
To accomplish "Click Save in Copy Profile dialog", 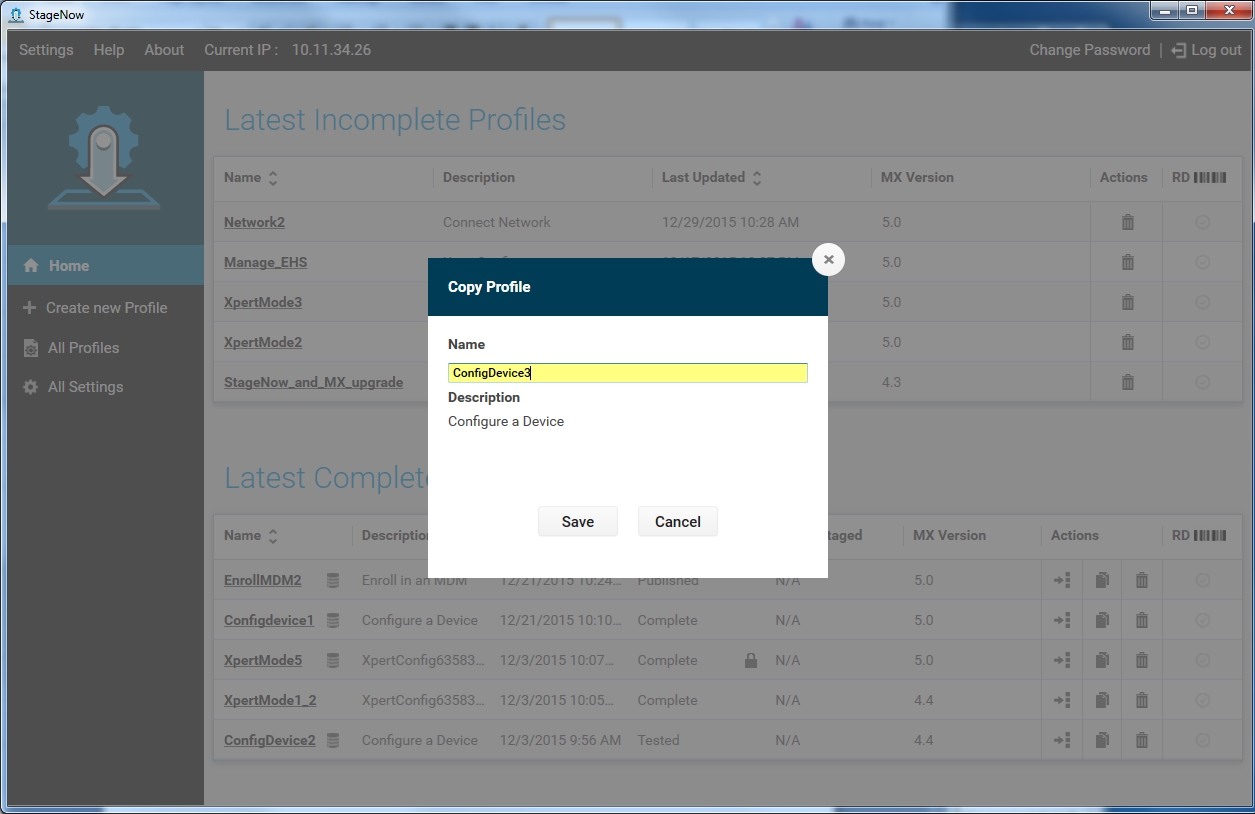I will pyautogui.click(x=577, y=522).
